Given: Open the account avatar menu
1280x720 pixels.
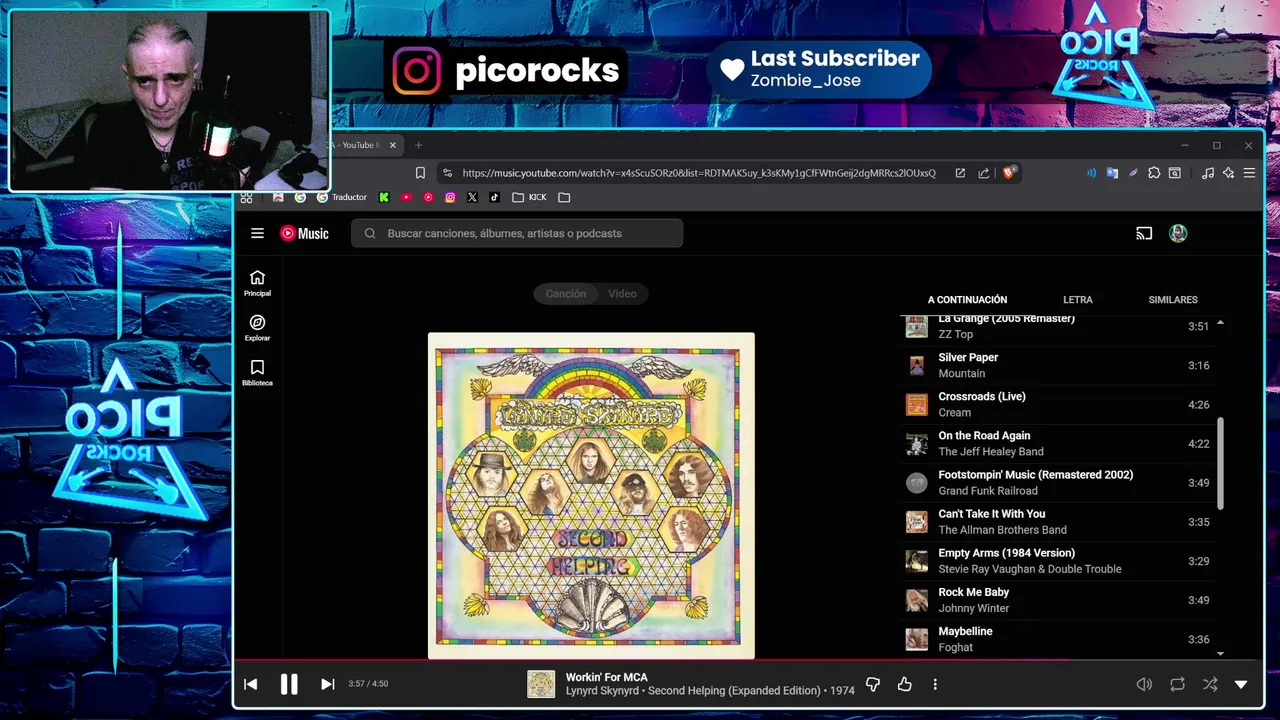Looking at the screenshot, I should [x=1178, y=233].
